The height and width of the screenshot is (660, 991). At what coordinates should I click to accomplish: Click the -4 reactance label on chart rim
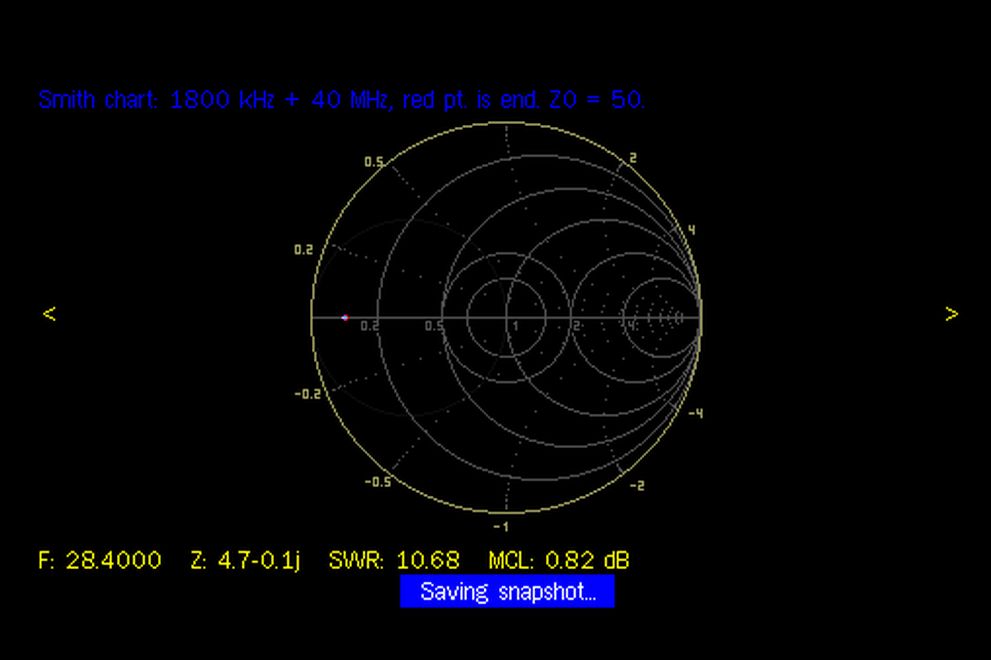[695, 413]
